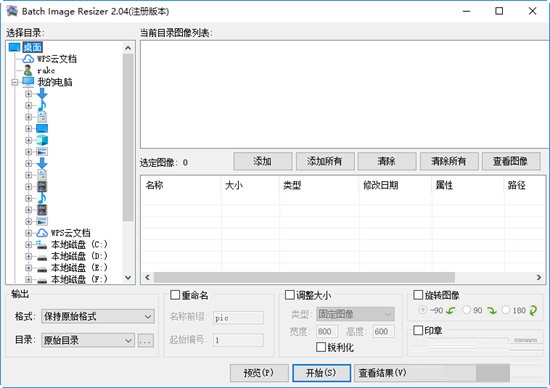Tick the 锐利化 checkbox
The width and height of the screenshot is (550, 388).
pos(321,347)
